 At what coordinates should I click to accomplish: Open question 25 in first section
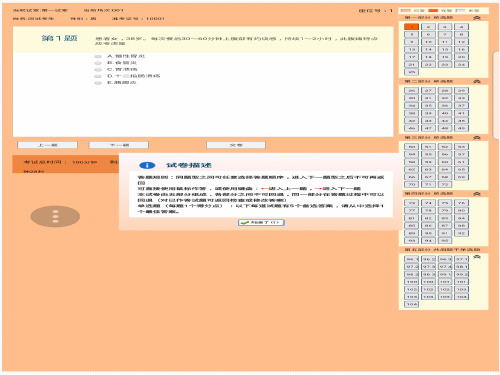(x=412, y=72)
